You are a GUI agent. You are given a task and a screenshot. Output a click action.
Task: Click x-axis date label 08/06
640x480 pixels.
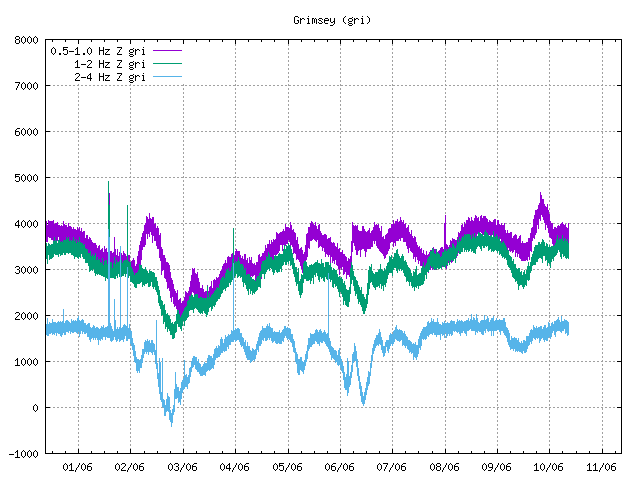[x=444, y=467]
